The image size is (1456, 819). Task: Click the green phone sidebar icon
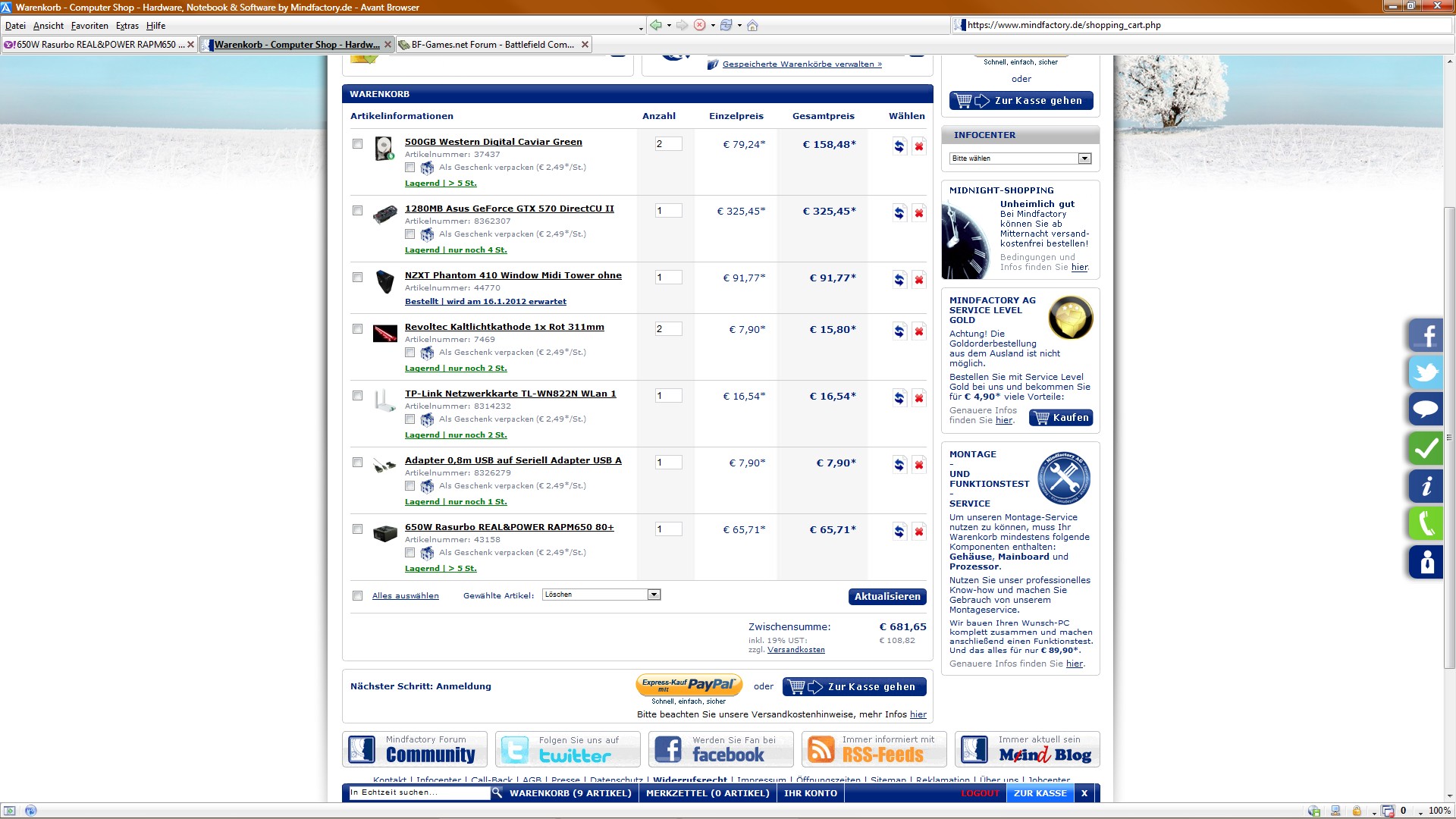coord(1426,524)
